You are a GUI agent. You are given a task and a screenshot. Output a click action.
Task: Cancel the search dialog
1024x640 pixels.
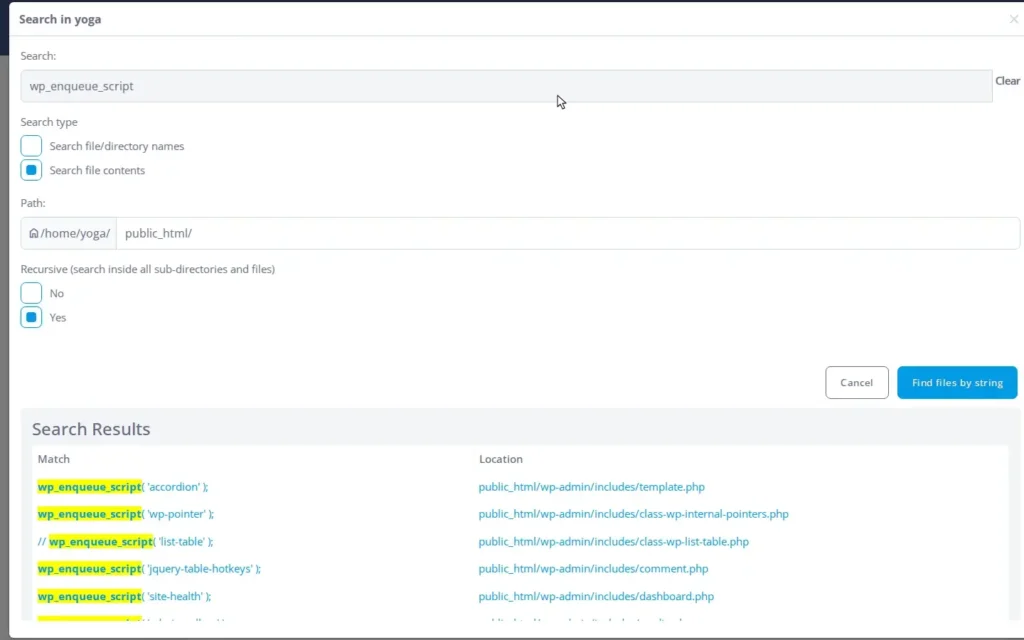point(856,383)
